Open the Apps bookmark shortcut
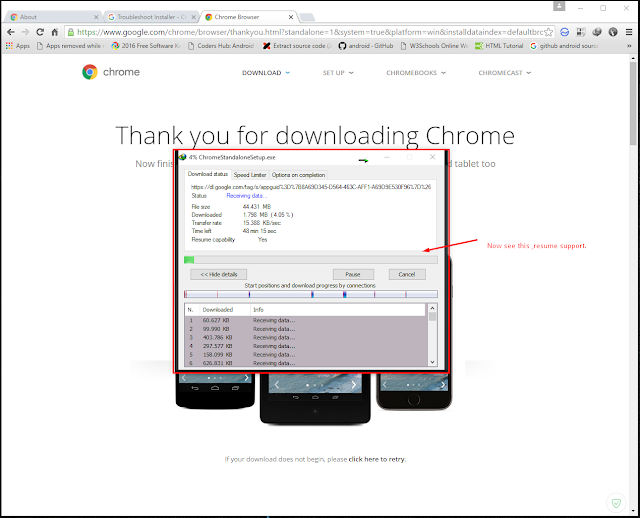Viewport: 640px width, 518px height. click(x=18, y=46)
